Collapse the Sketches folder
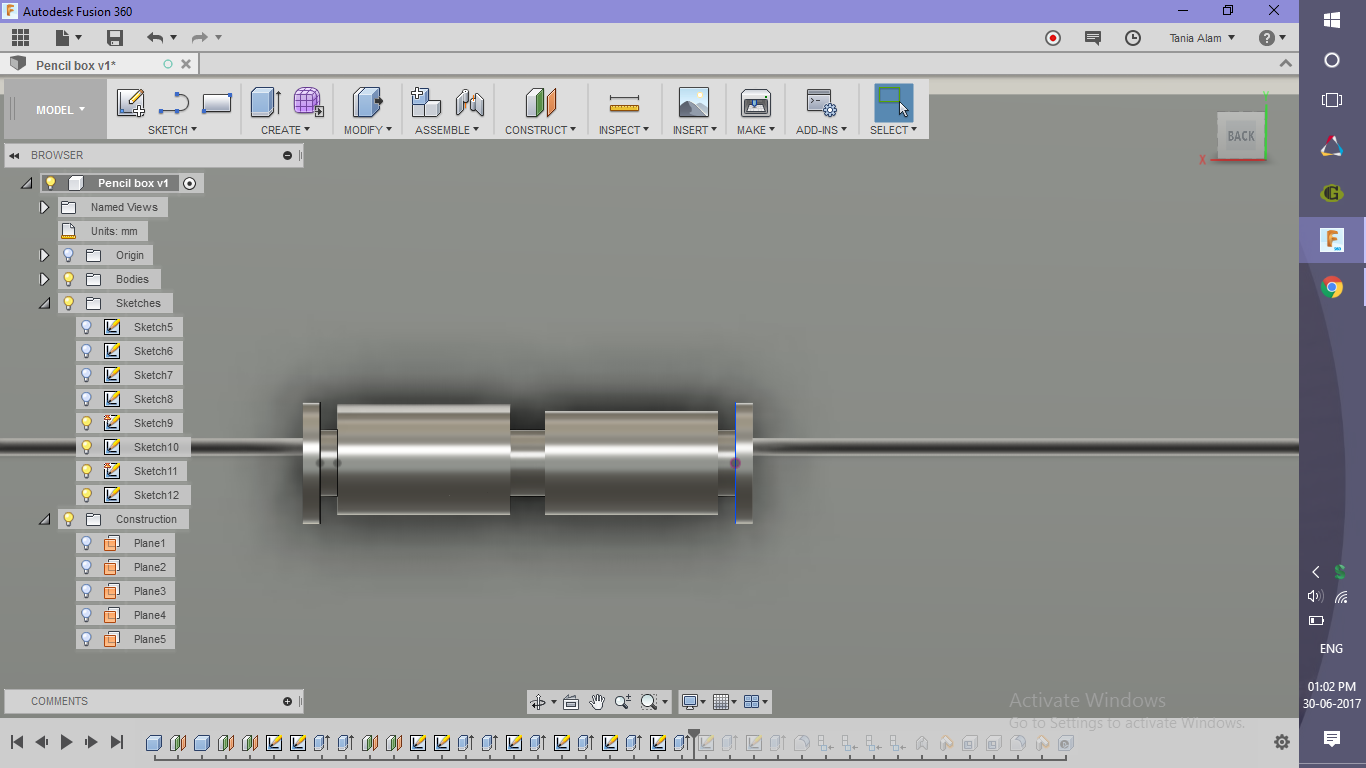Image resolution: width=1366 pixels, height=768 pixels. click(44, 303)
